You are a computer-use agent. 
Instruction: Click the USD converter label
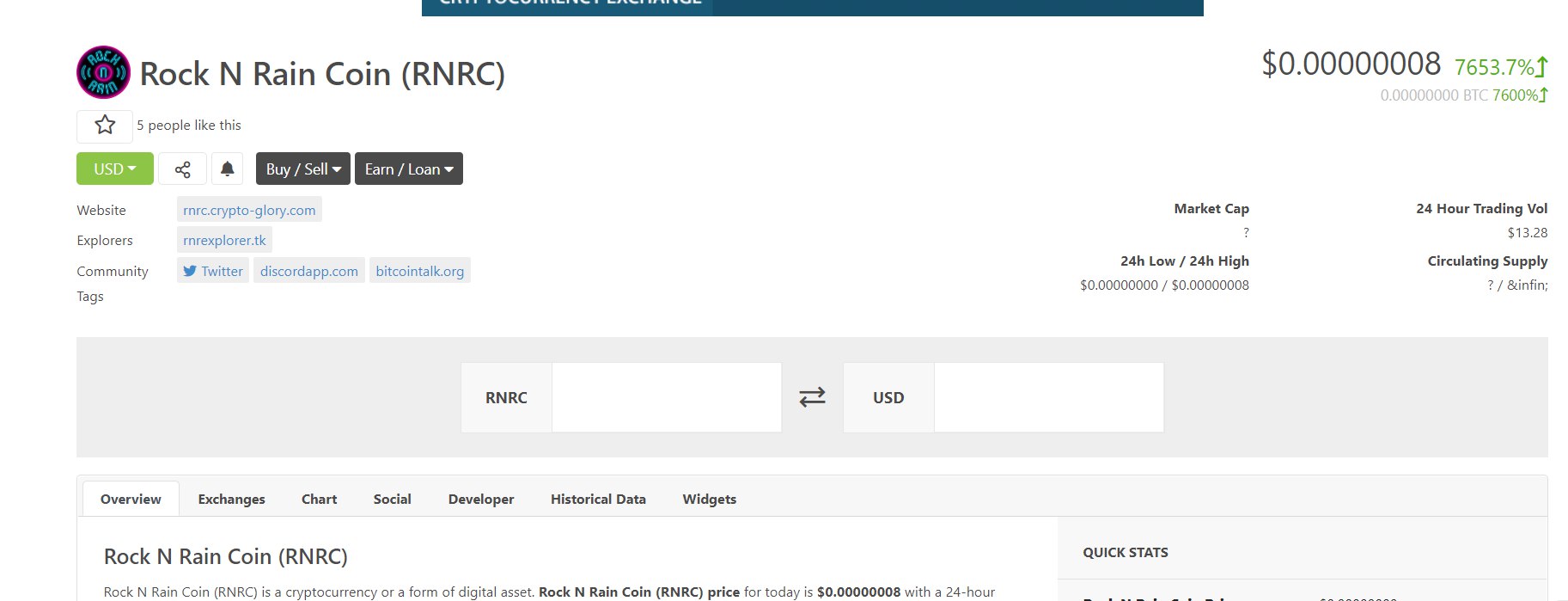[x=888, y=398]
